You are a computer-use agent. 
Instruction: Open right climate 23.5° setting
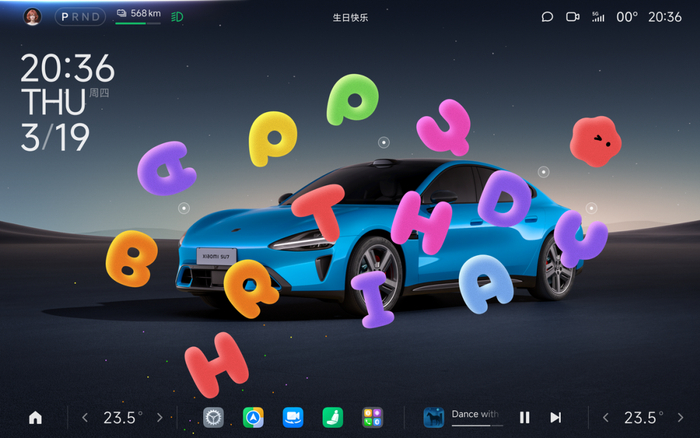[x=643, y=418]
